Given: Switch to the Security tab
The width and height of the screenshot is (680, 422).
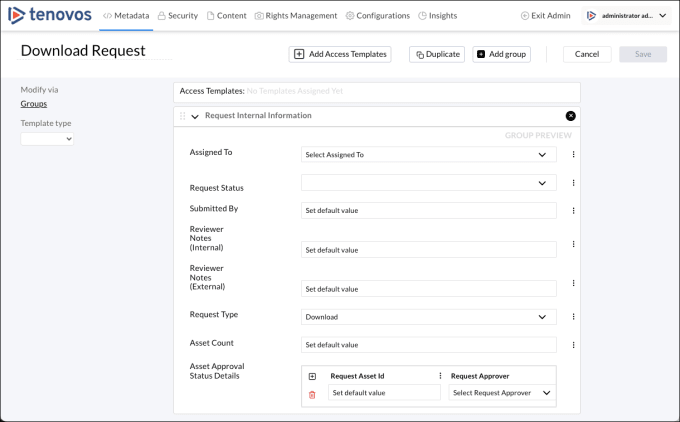Looking at the screenshot, I should pos(177,16).
